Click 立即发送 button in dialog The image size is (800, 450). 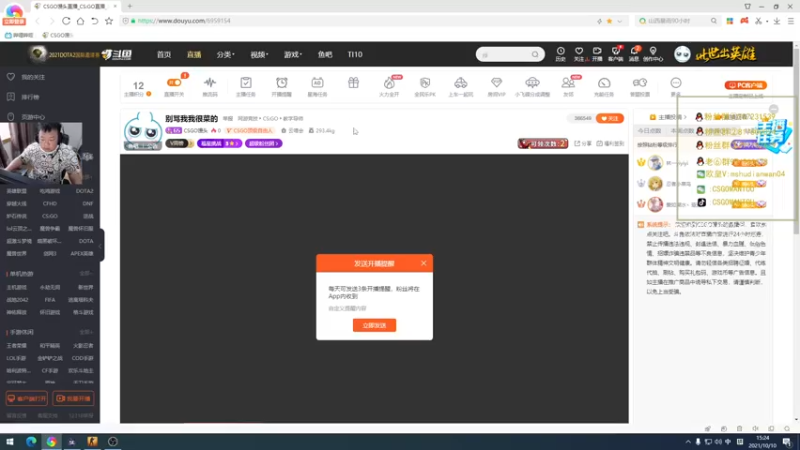coord(374,325)
